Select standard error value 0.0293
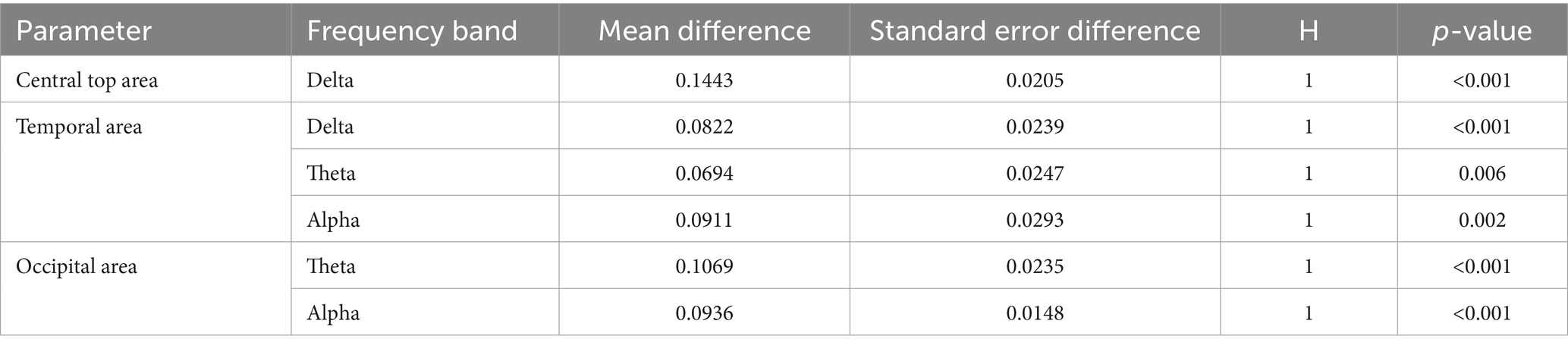 coord(1035,220)
